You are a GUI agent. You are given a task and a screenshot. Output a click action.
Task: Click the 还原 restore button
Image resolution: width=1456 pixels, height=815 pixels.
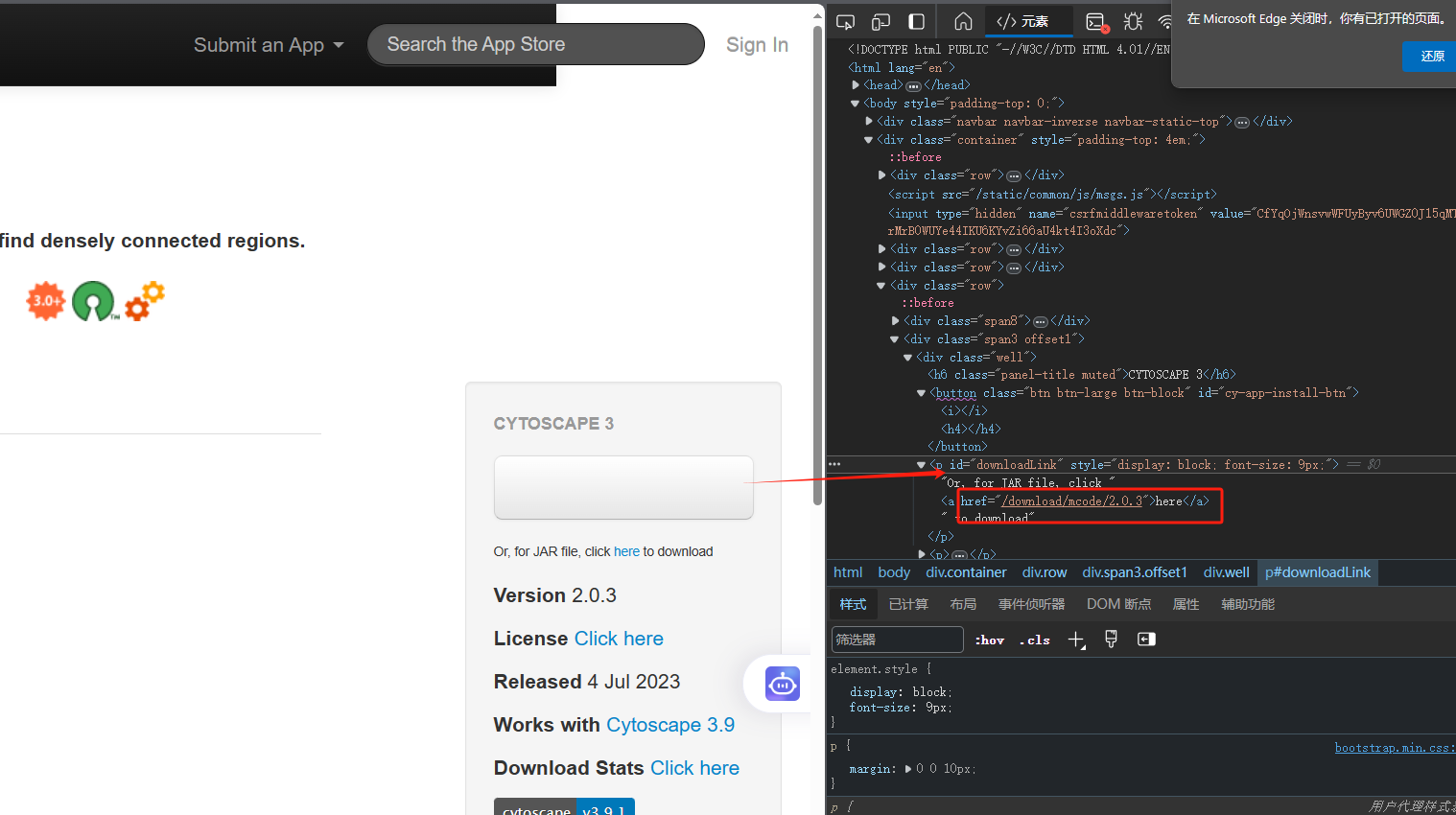click(x=1431, y=57)
